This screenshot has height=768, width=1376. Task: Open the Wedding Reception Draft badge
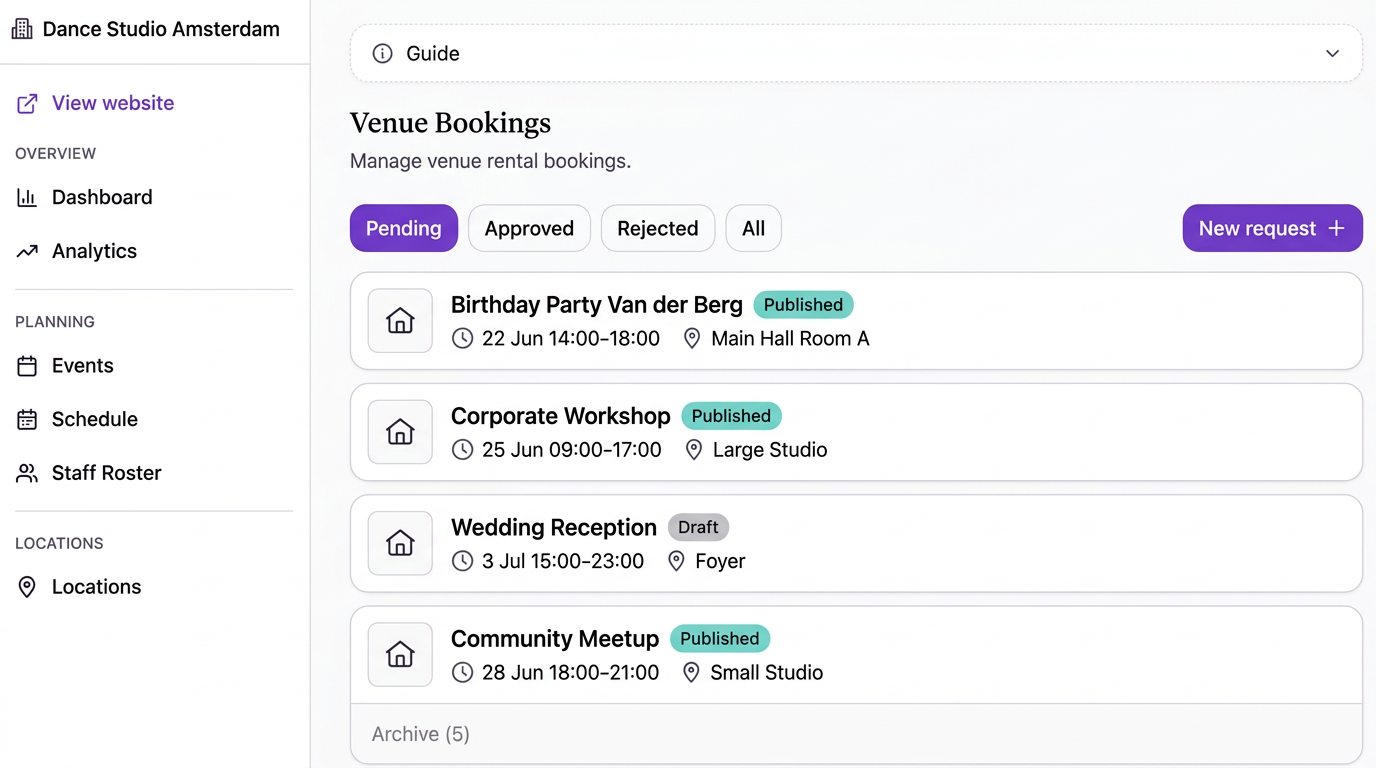click(698, 527)
